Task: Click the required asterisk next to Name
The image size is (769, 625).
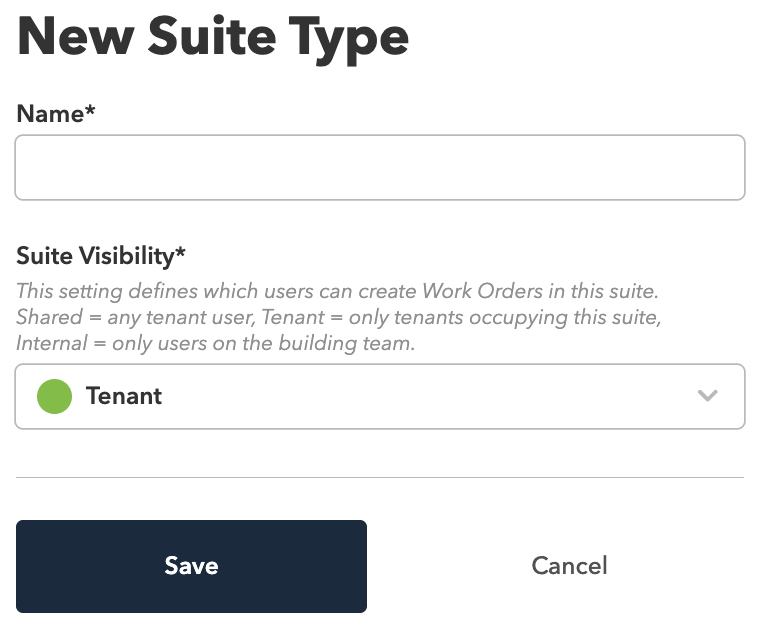Action: (x=90, y=110)
